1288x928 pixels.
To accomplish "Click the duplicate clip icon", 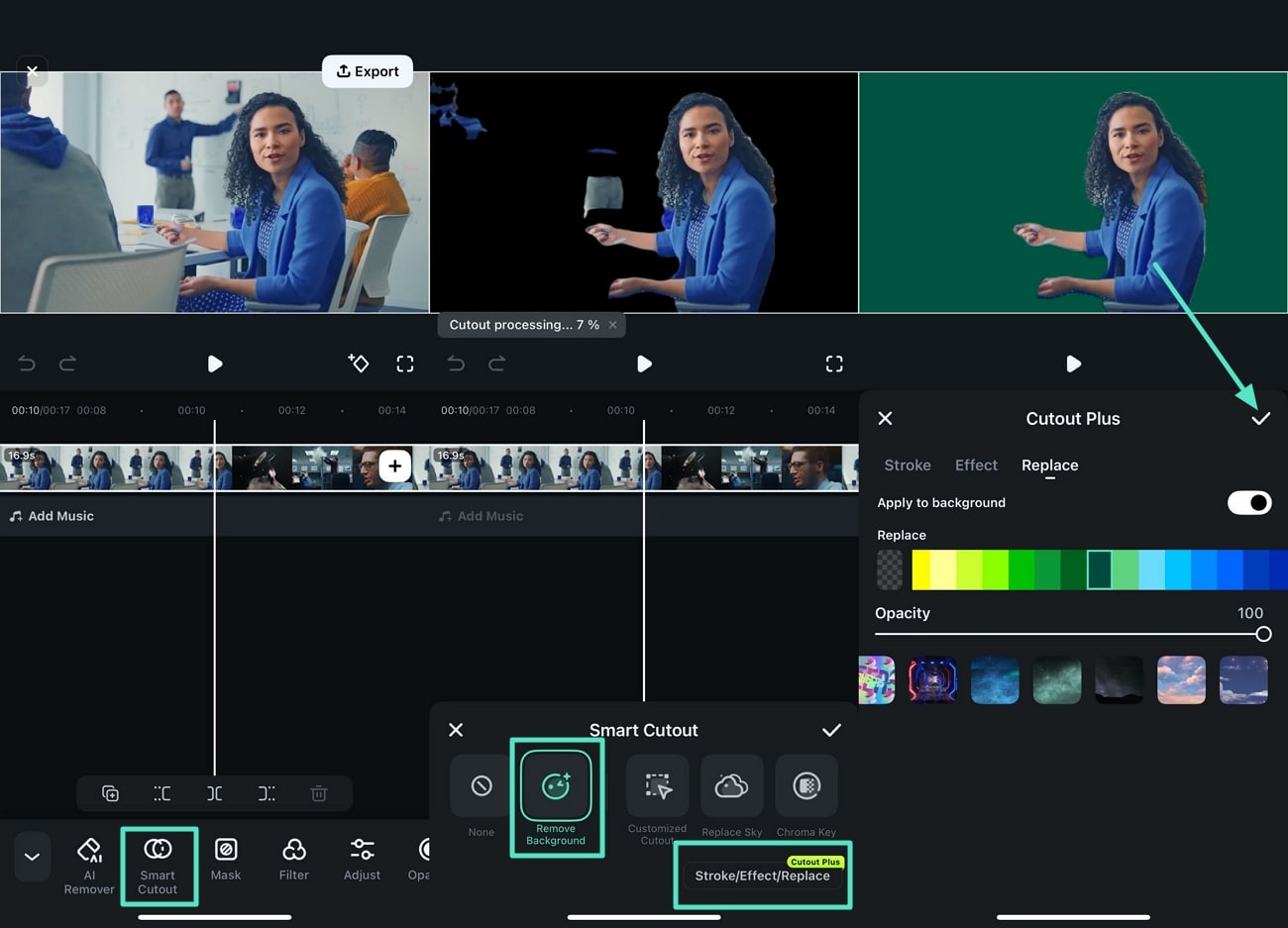I will point(111,793).
